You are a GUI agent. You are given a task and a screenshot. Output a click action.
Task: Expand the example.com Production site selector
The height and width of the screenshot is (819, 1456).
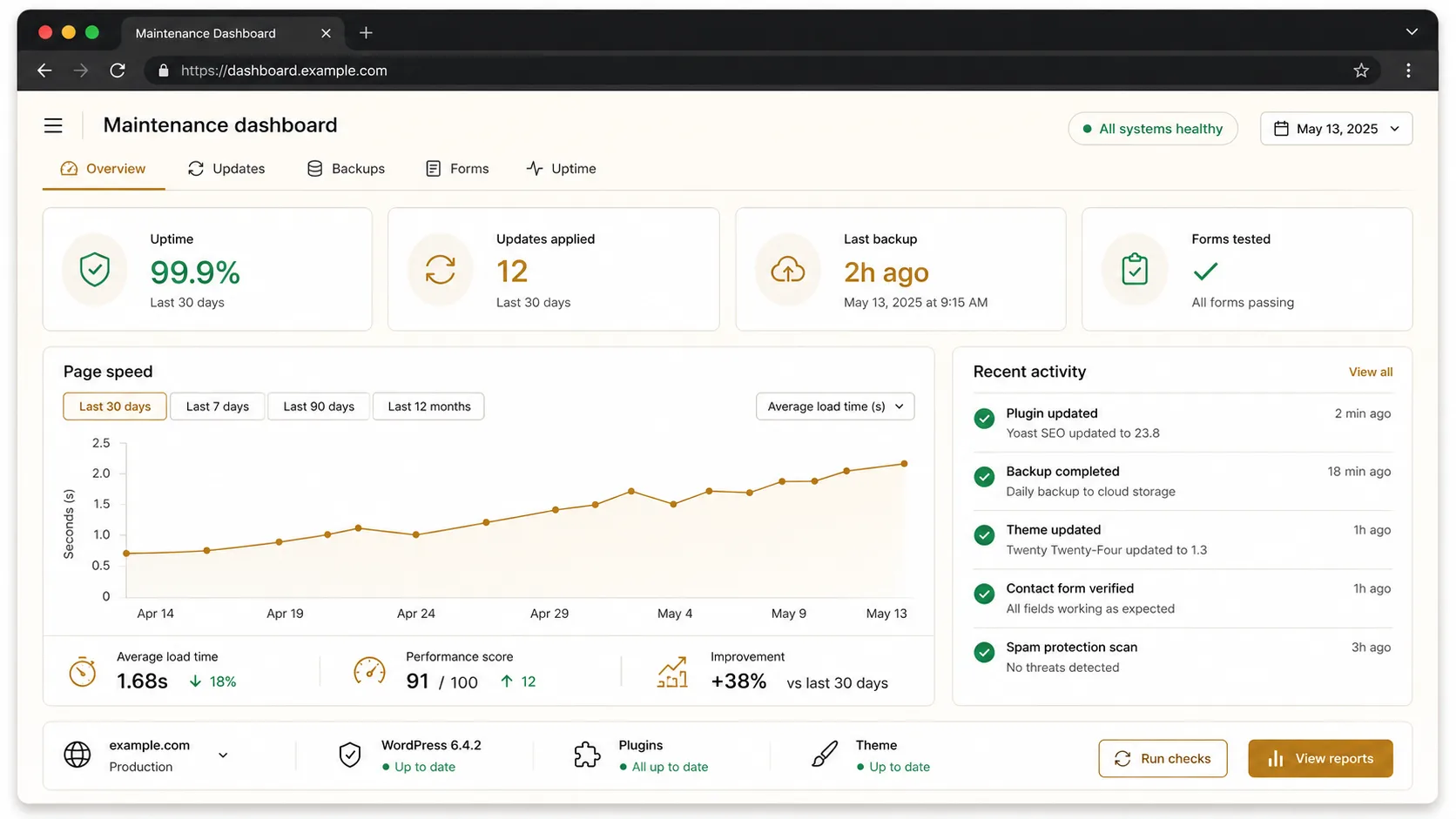tap(223, 755)
